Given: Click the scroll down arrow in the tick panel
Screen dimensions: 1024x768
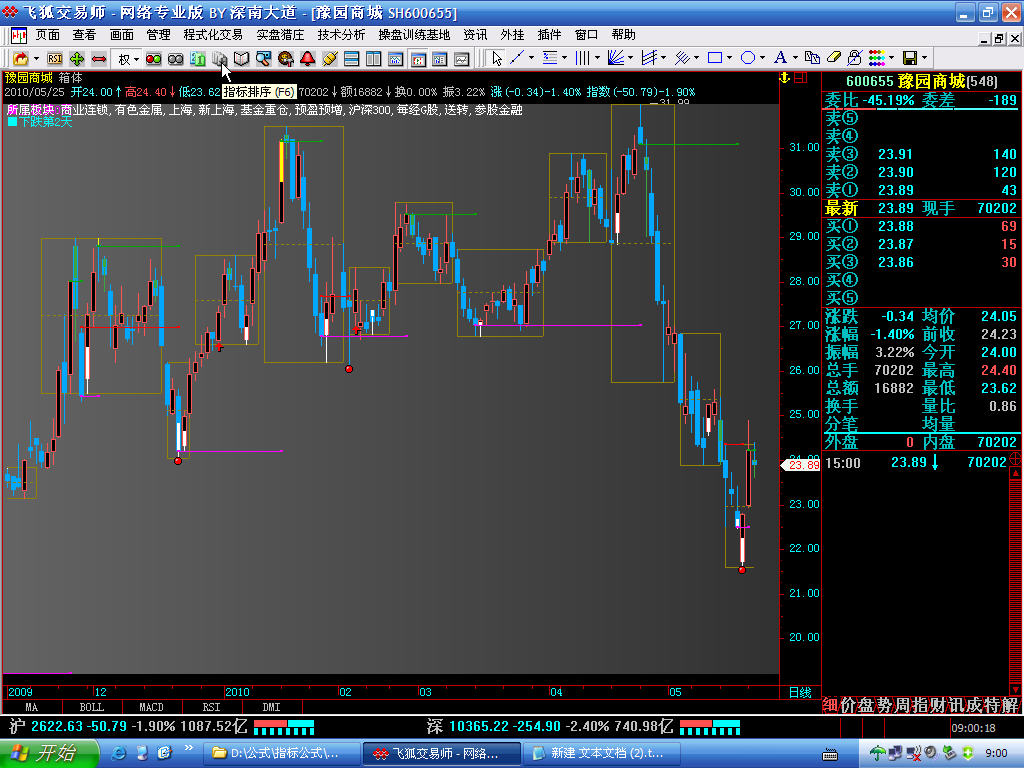Looking at the screenshot, I should click(1016, 690).
